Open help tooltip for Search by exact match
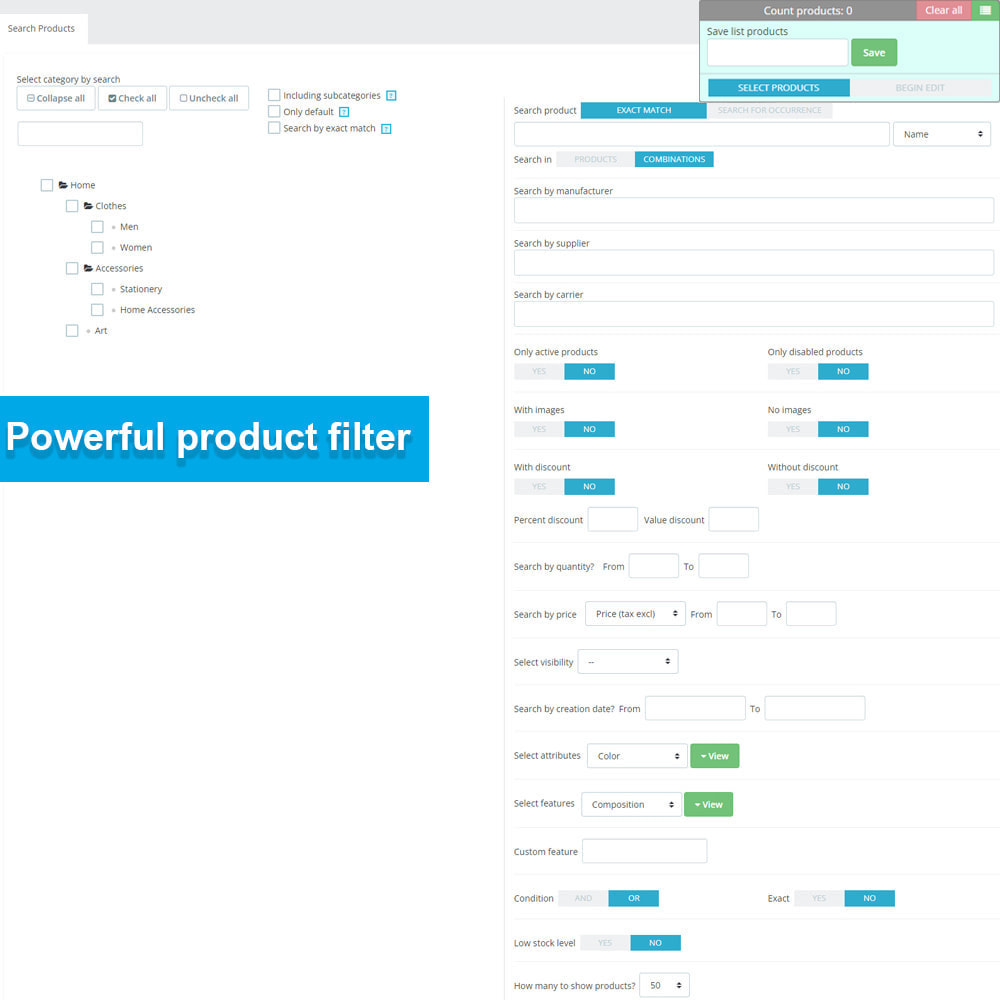Image resolution: width=1000 pixels, height=1000 pixels. pyautogui.click(x=387, y=128)
